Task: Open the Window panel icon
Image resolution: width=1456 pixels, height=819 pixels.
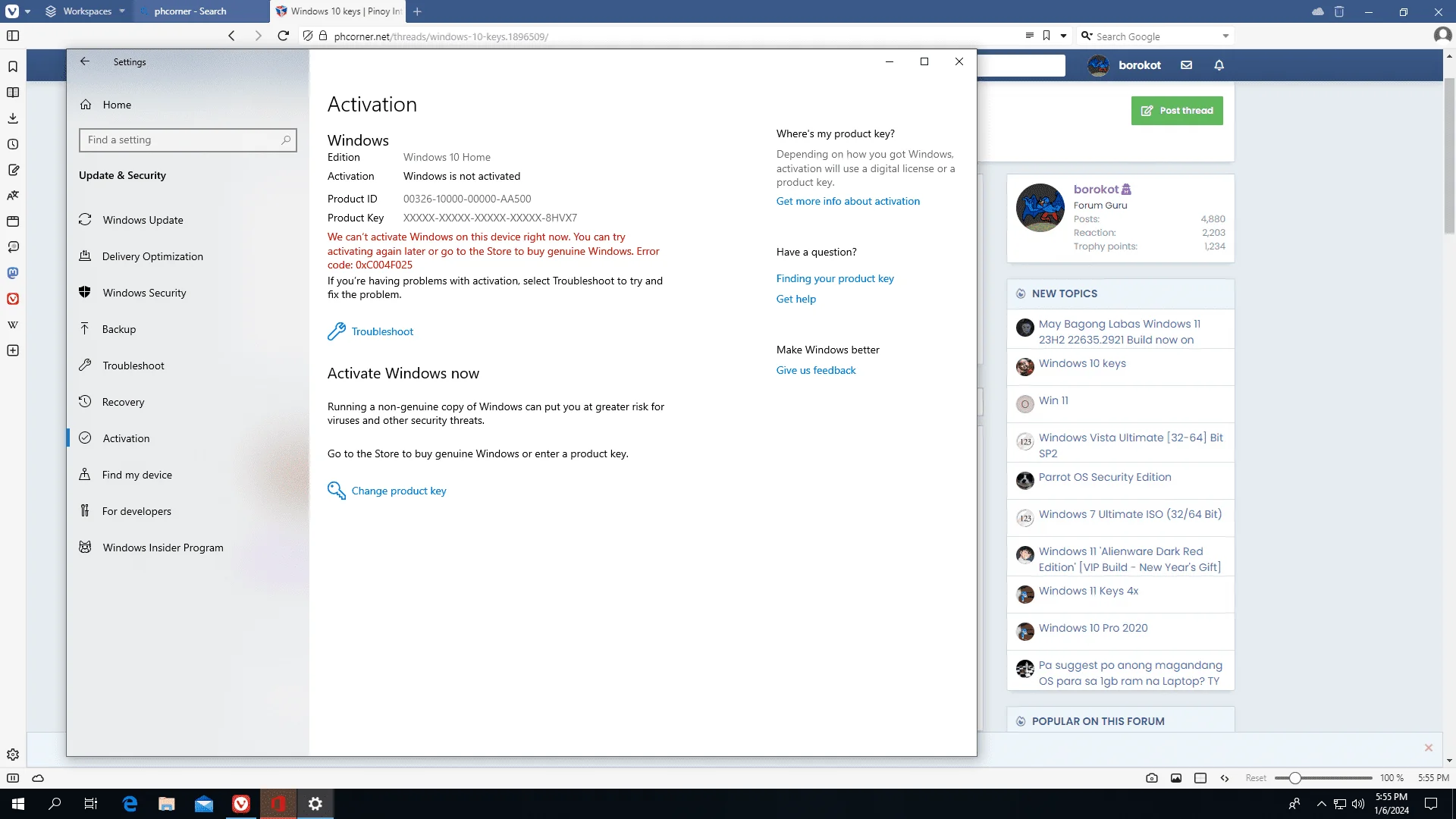Action: click(13, 221)
